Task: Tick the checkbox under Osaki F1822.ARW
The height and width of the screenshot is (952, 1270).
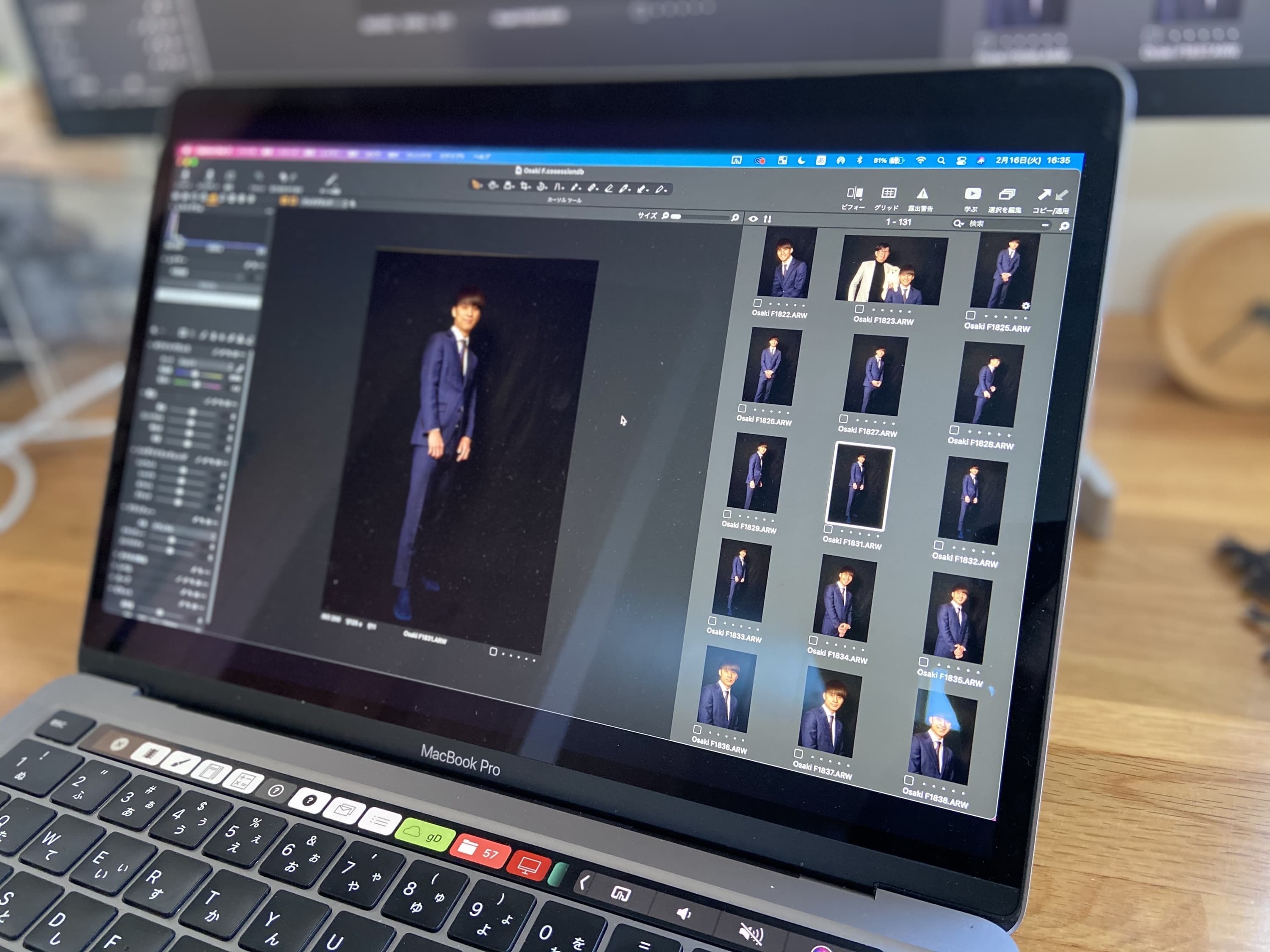Action: point(757,303)
